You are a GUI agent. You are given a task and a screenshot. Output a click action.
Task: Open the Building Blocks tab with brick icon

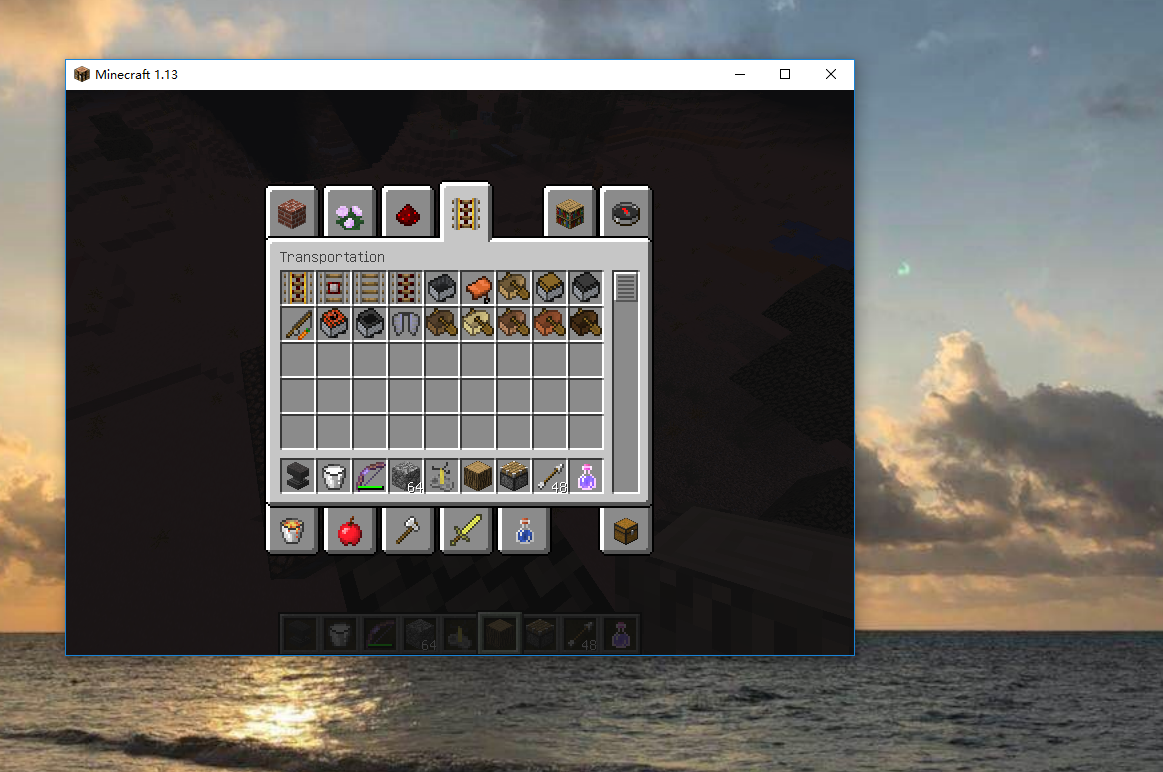coord(292,214)
